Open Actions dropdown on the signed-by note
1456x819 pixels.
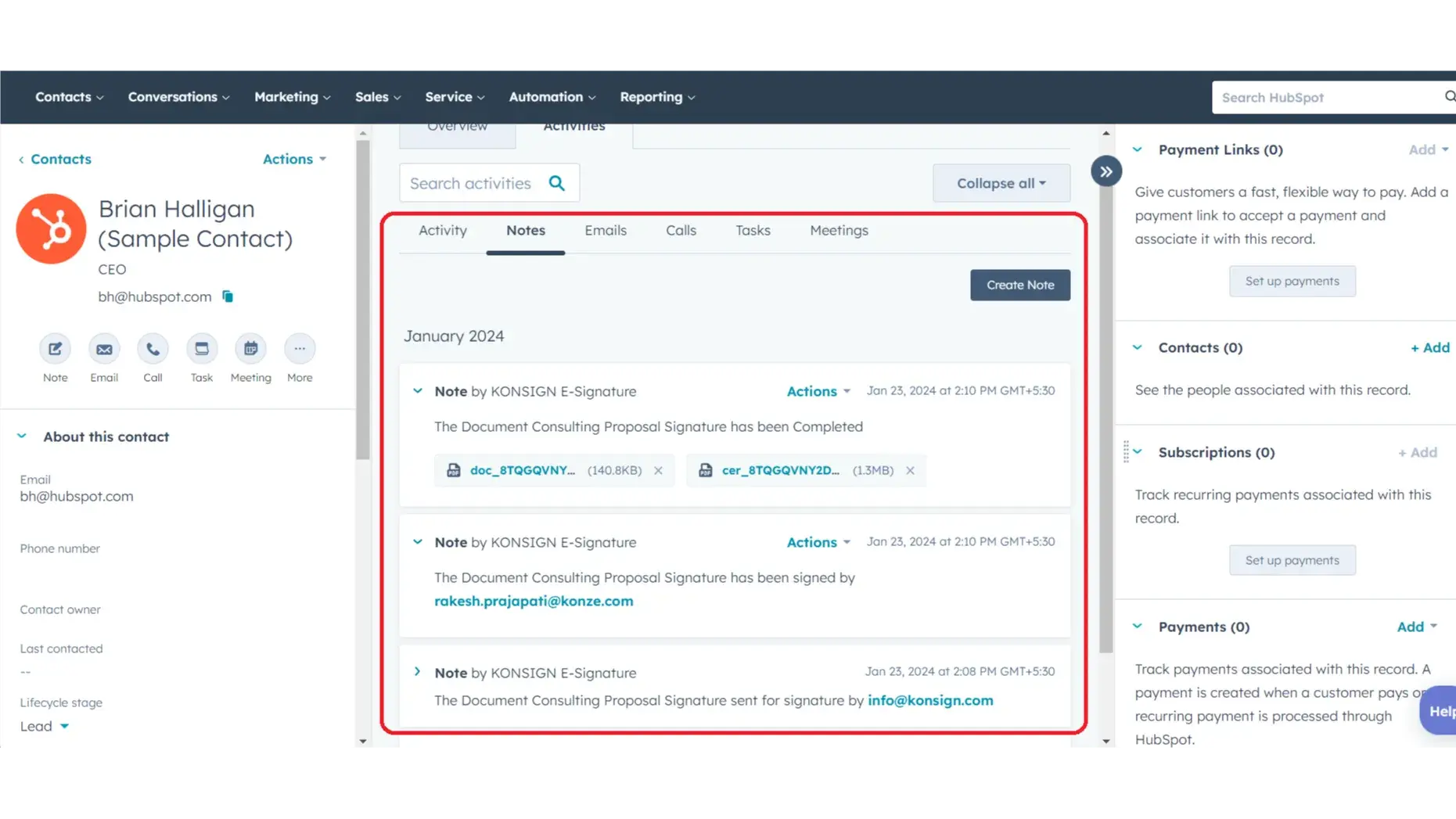click(x=818, y=542)
